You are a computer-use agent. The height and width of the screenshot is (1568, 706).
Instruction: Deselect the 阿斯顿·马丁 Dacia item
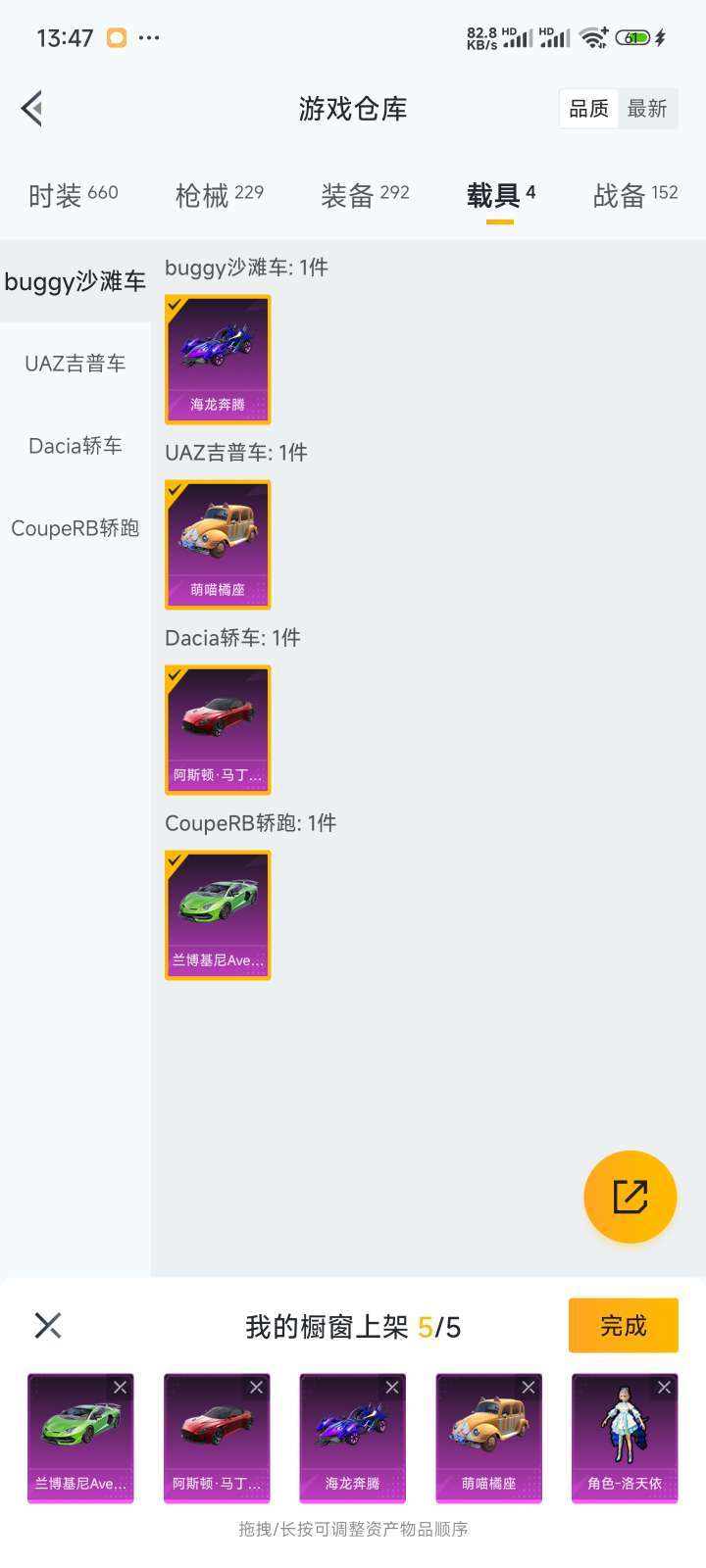pyautogui.click(x=218, y=730)
